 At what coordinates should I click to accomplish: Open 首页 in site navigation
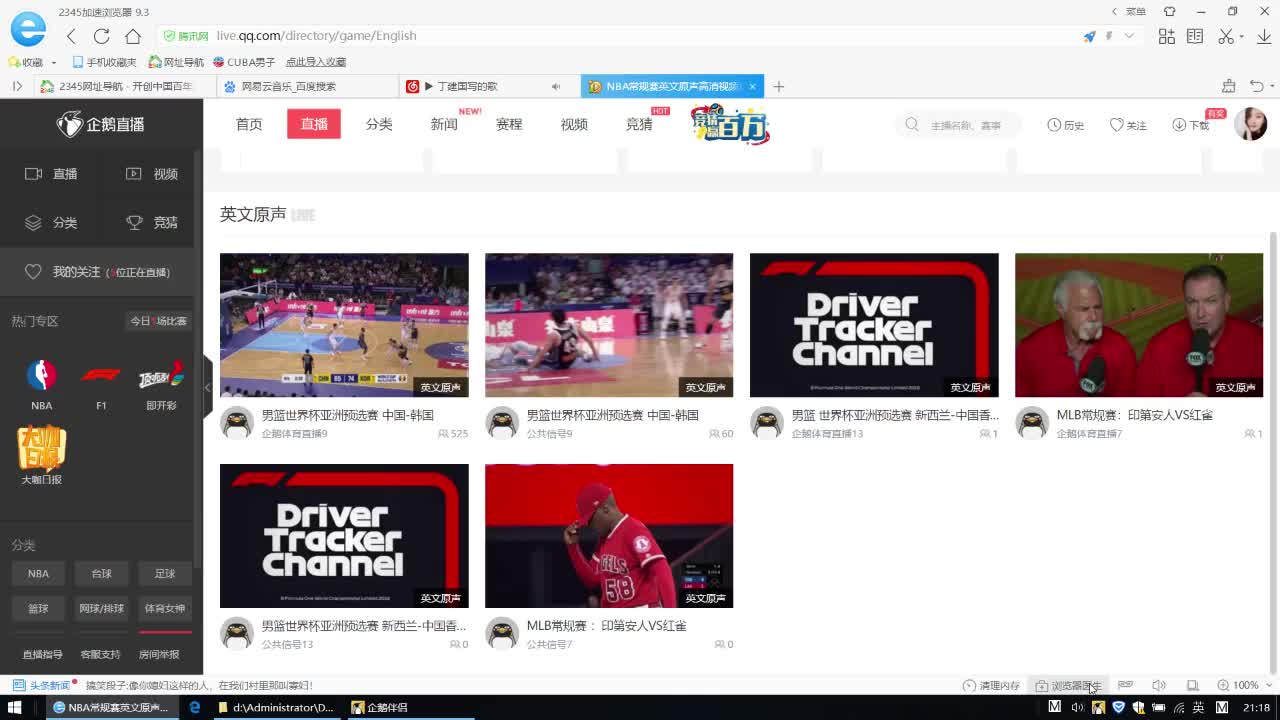point(249,124)
